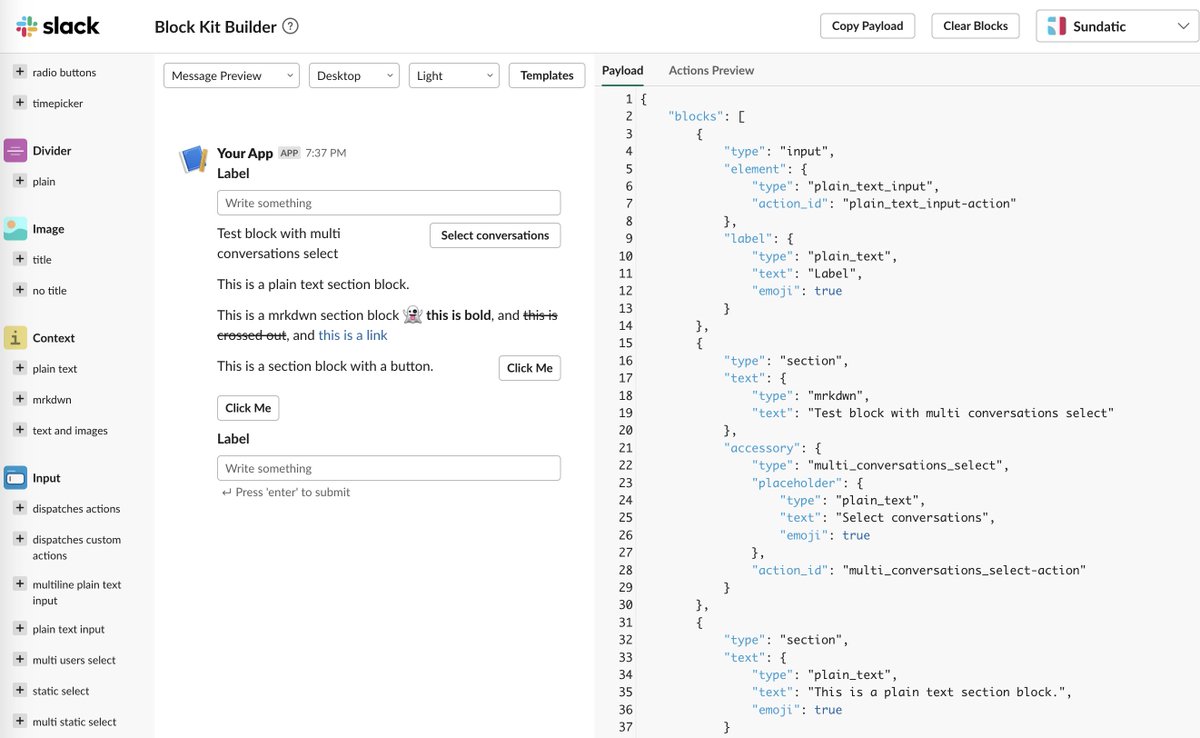Add context text and images plus icon
Viewport: 1200px width, 738px height.
tap(19, 430)
